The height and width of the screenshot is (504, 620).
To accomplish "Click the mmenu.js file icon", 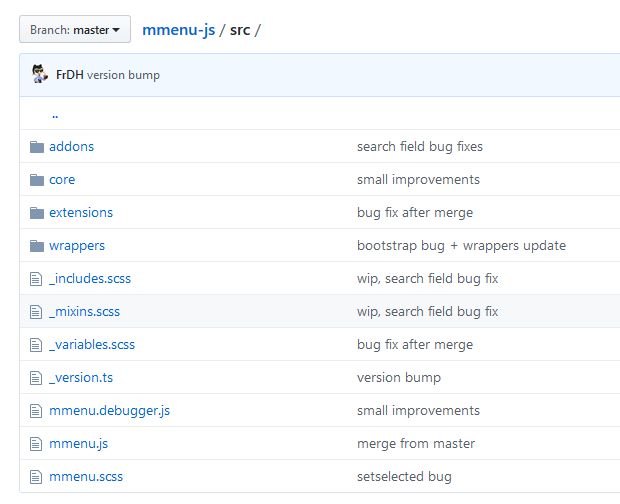I will [37, 444].
